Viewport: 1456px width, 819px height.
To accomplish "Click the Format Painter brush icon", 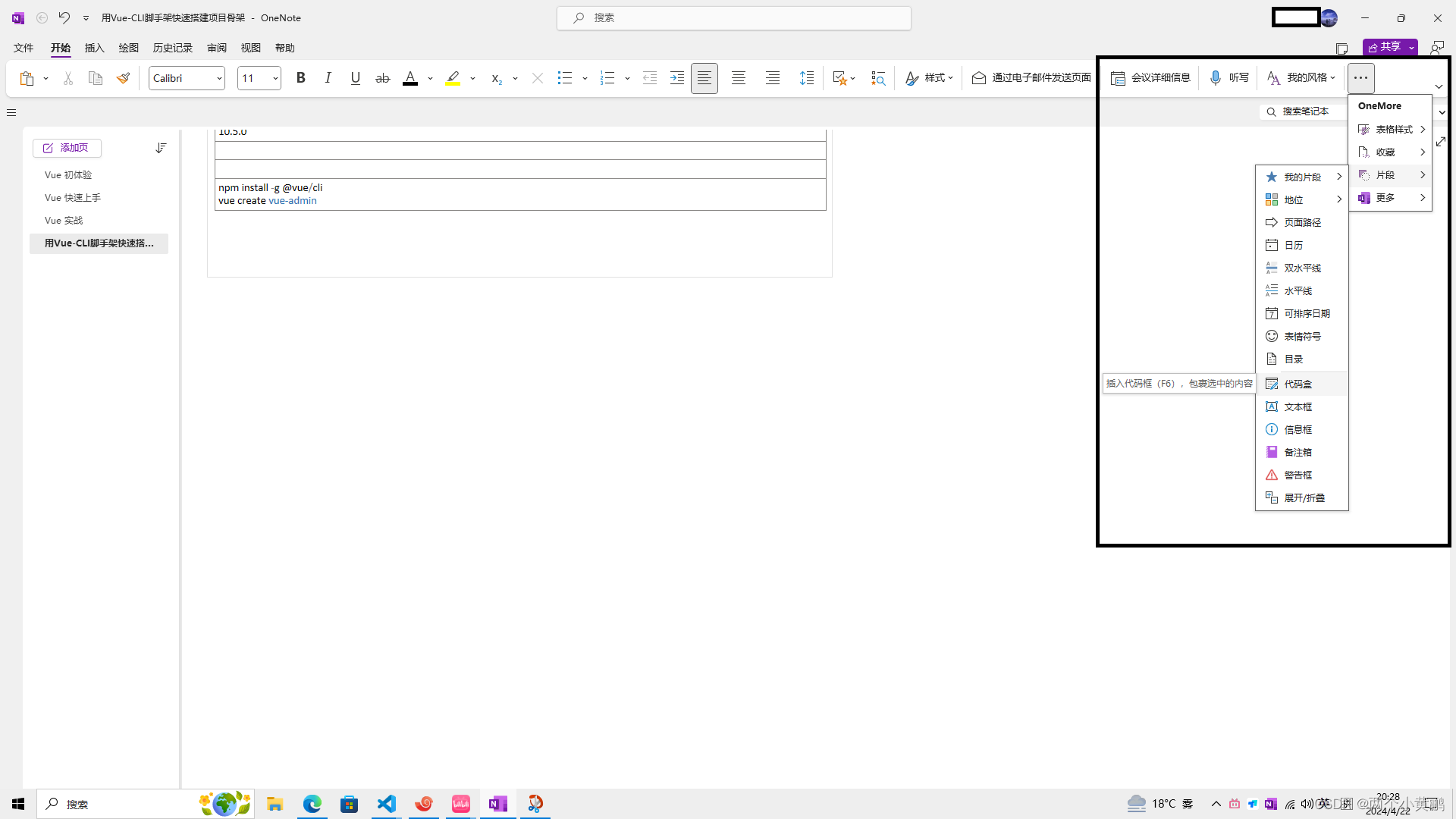I will point(123,78).
